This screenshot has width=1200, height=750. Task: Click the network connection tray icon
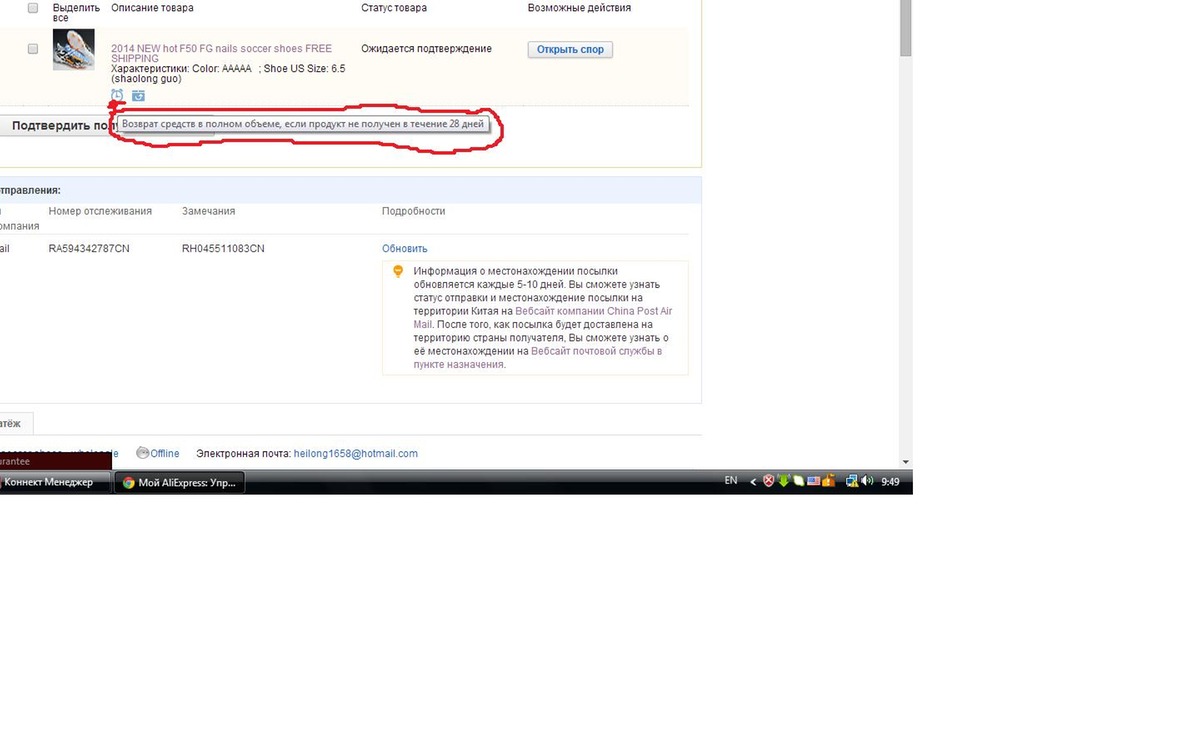(851, 481)
